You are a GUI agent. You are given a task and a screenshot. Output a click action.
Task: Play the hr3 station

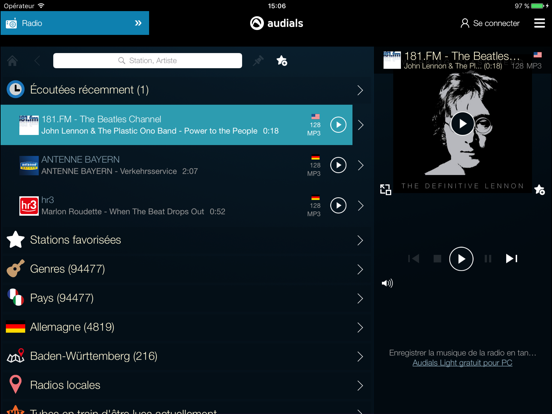[338, 205]
